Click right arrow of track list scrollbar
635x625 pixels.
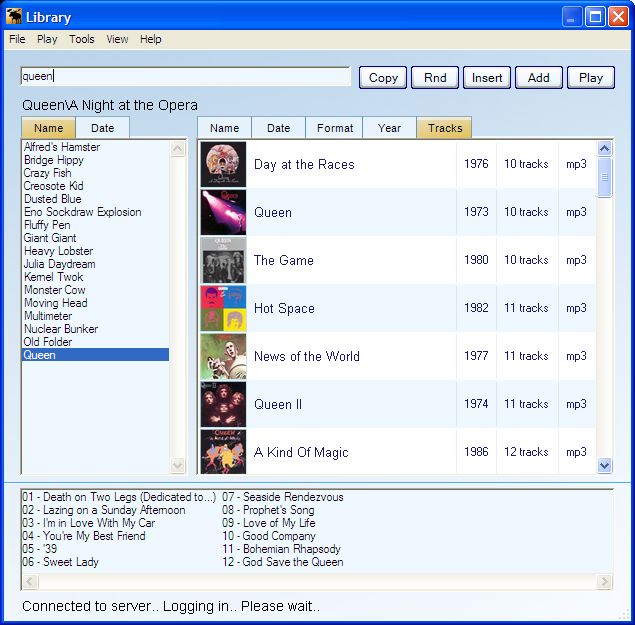[605, 582]
